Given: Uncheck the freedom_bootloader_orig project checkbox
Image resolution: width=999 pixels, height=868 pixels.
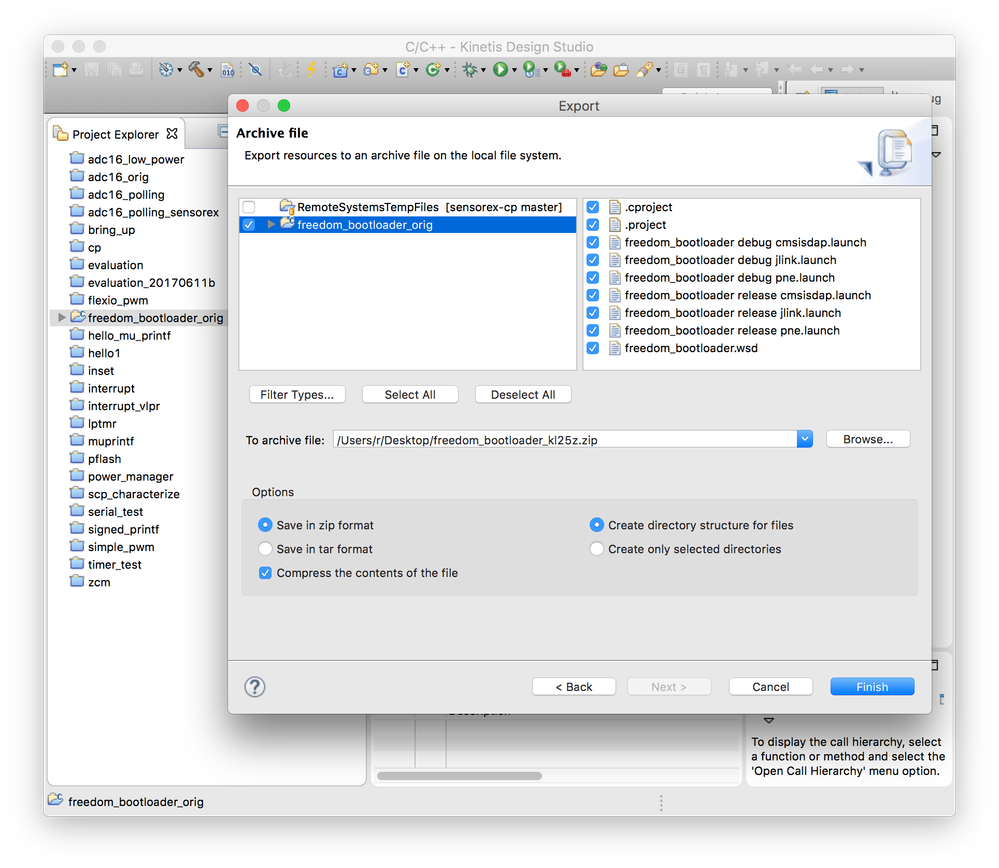Looking at the screenshot, I should click(249, 224).
